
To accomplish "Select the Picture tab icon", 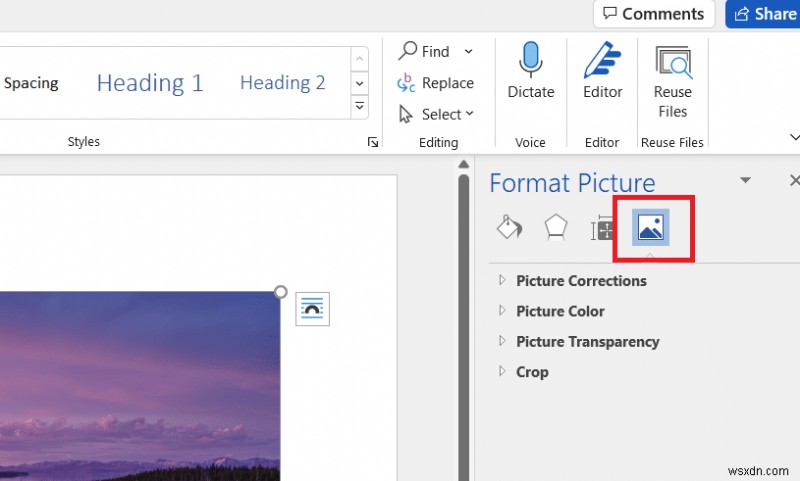I will click(650, 229).
